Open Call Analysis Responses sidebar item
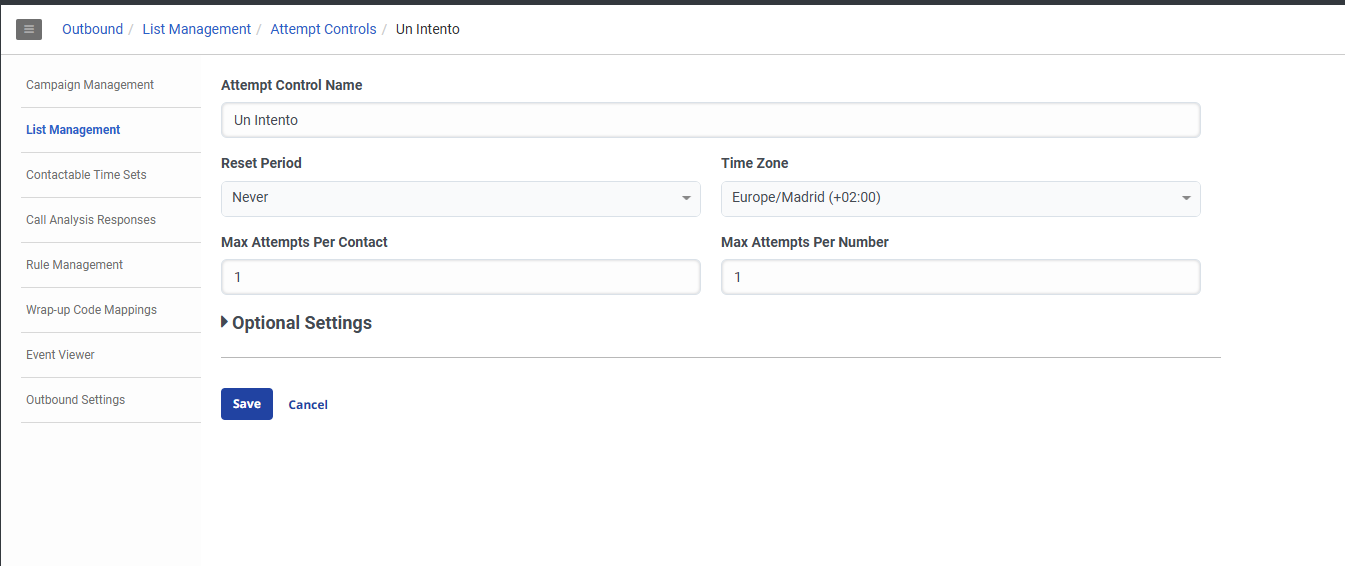This screenshot has width=1345, height=566. (91, 220)
